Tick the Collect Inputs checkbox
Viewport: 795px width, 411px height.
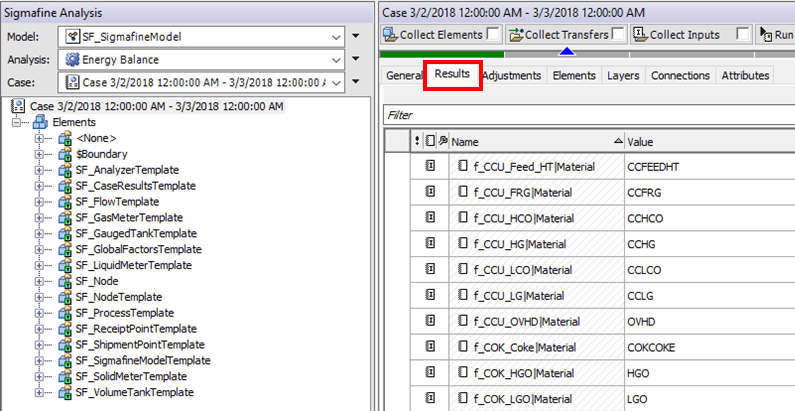tap(743, 34)
